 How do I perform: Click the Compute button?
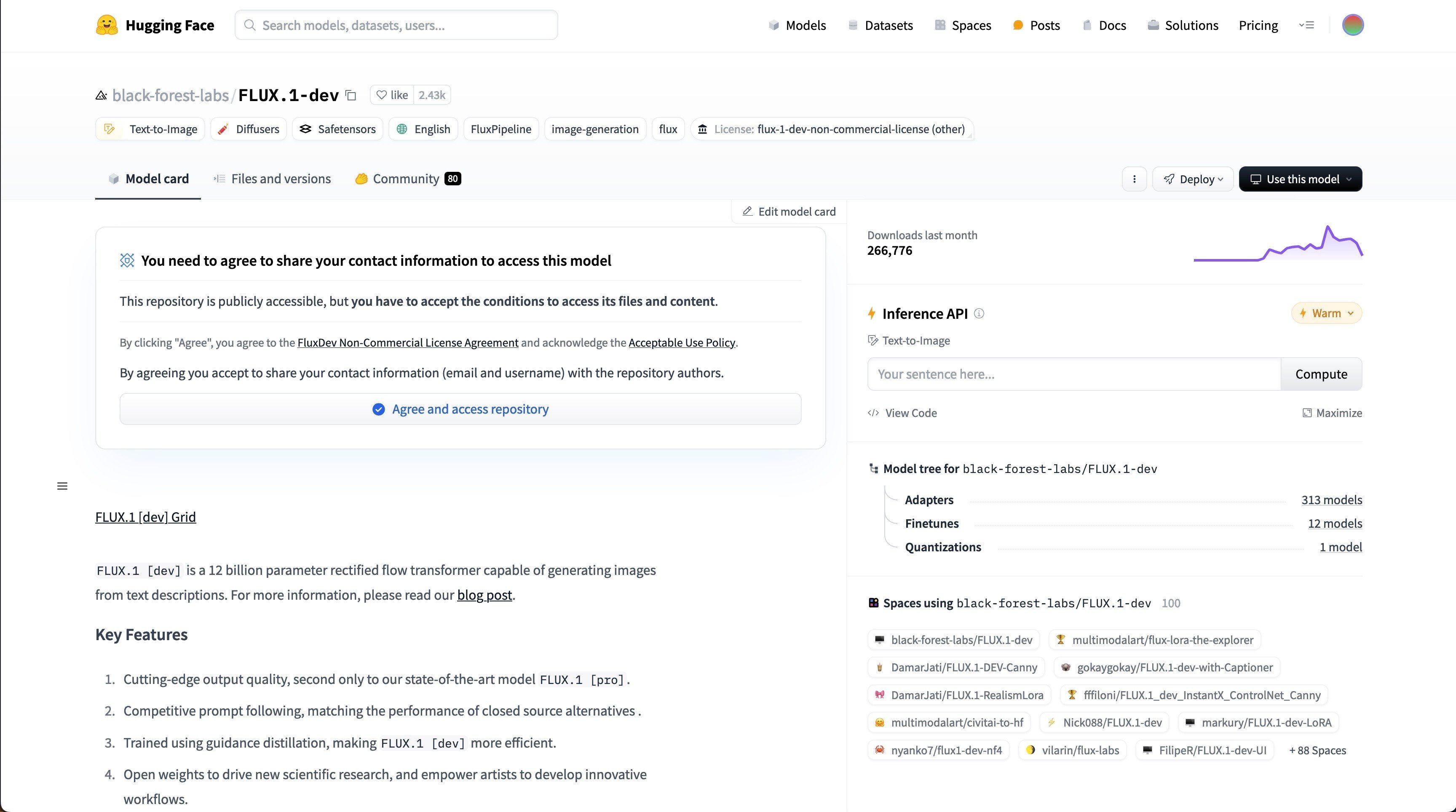point(1321,374)
